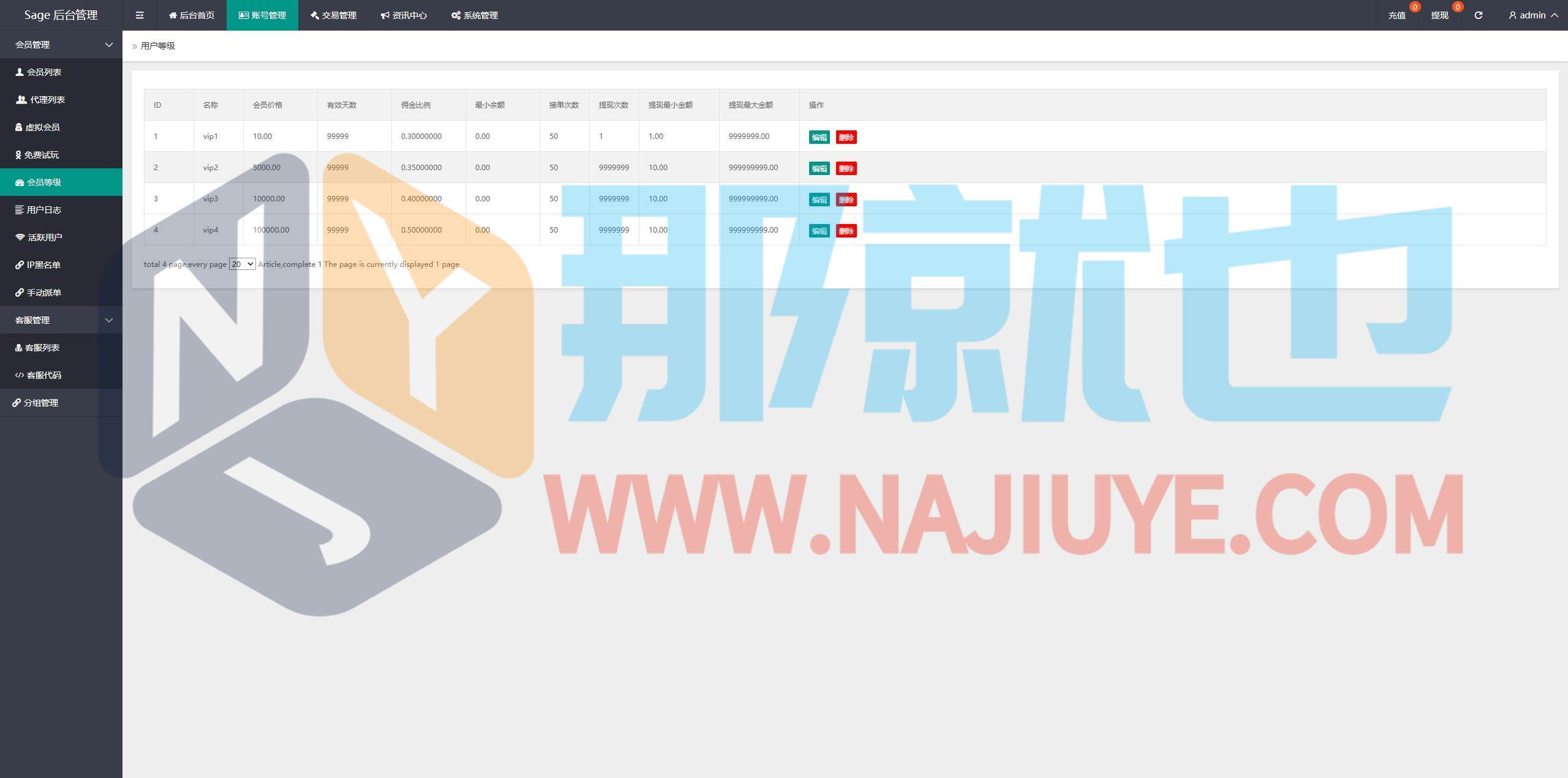The width and height of the screenshot is (1568, 778).
Task: Open 提现 notifications in top bar
Action: (1440, 15)
